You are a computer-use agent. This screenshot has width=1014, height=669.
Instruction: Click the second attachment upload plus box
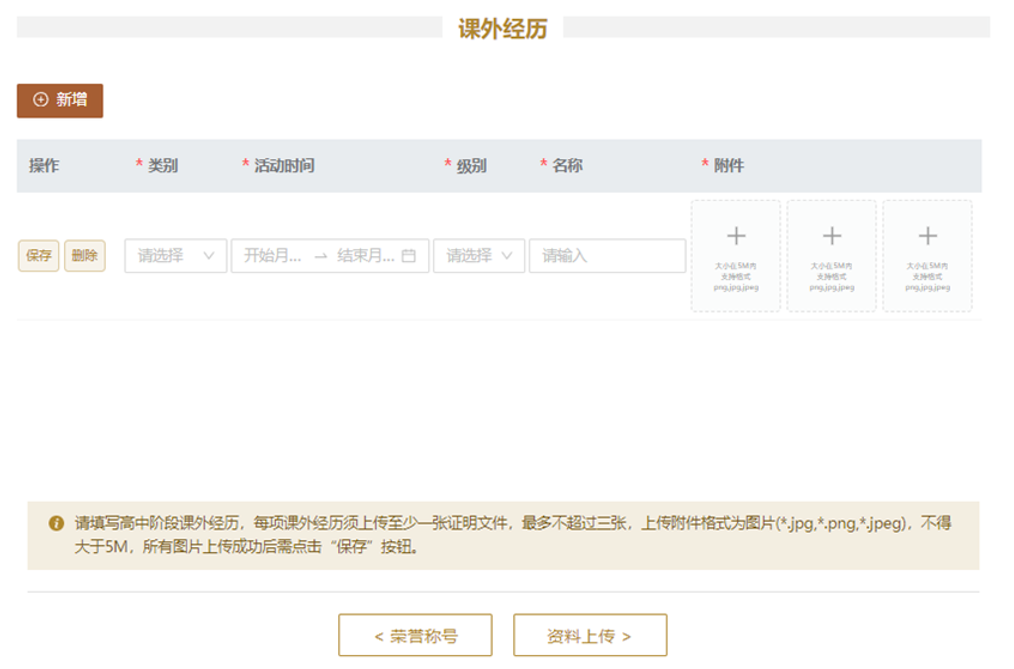point(831,255)
